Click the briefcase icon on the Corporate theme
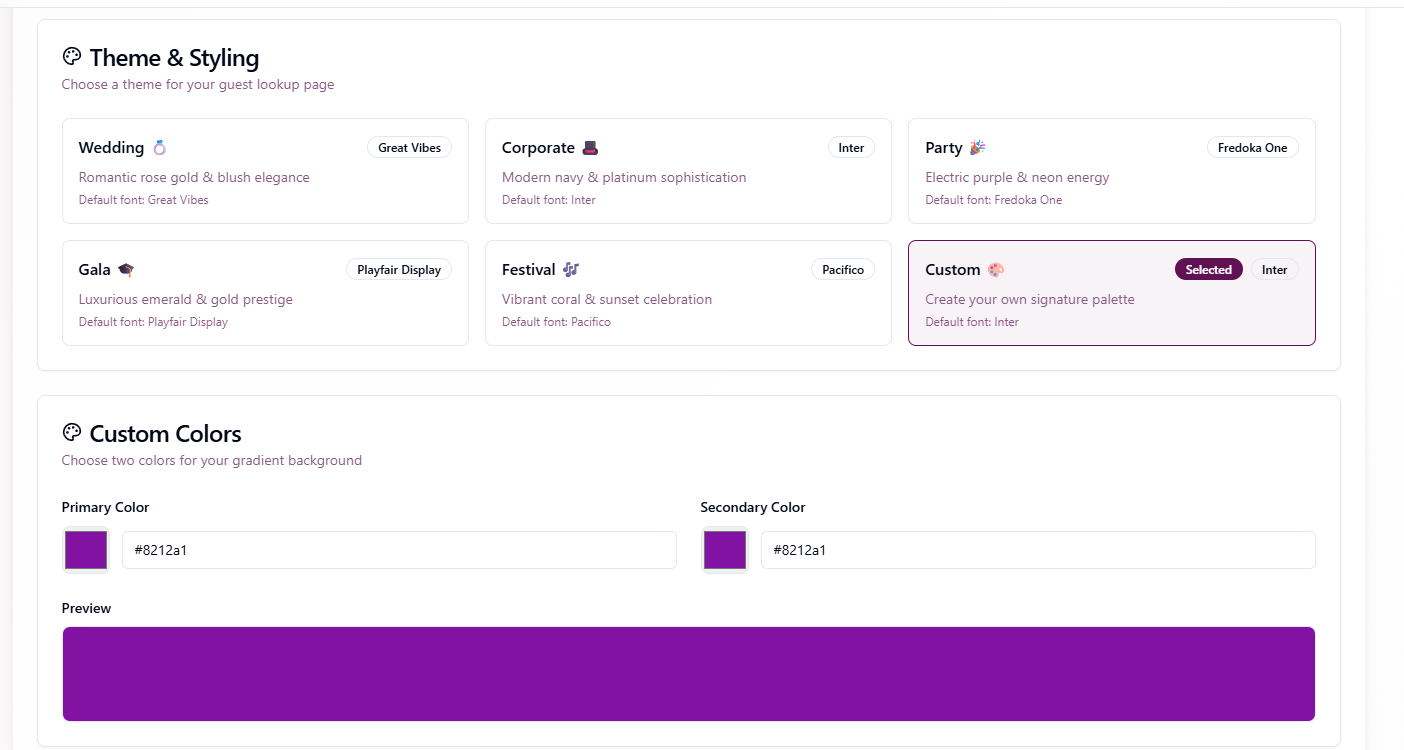 coord(589,146)
